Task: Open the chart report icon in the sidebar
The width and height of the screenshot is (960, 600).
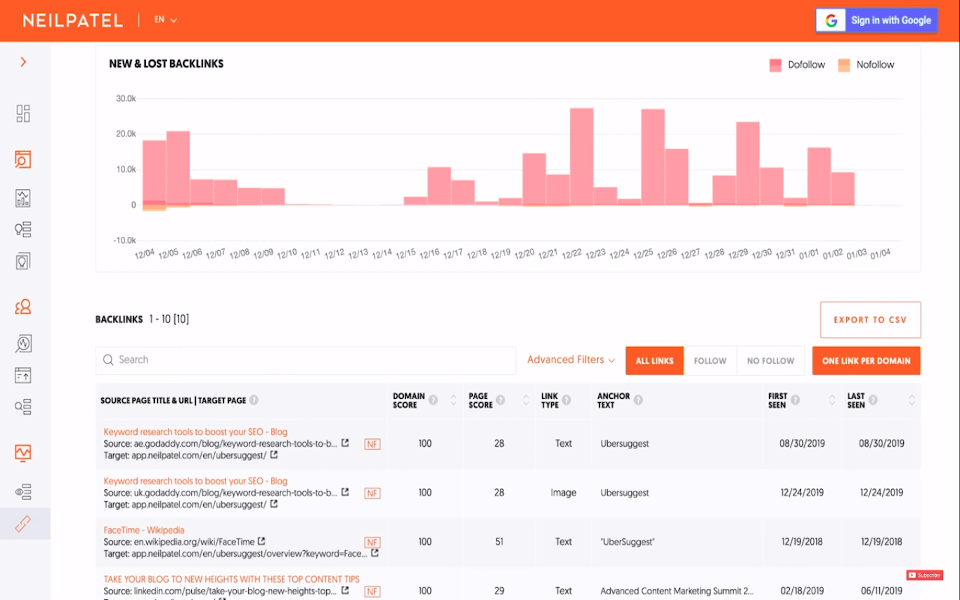Action: click(23, 198)
